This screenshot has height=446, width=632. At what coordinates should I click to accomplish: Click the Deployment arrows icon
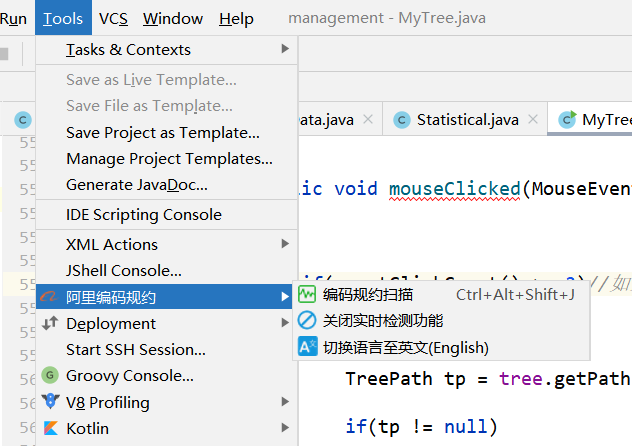(x=50, y=323)
